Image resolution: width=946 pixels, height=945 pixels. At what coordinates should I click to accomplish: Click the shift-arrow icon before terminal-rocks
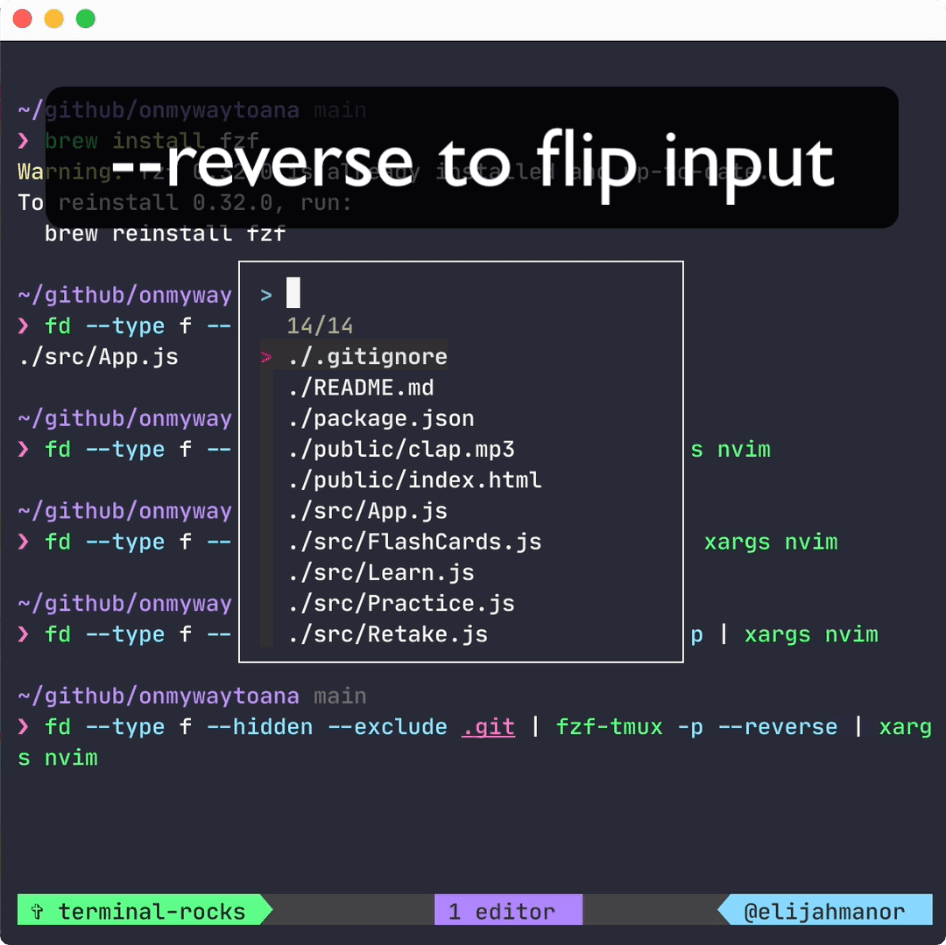pos(36,911)
